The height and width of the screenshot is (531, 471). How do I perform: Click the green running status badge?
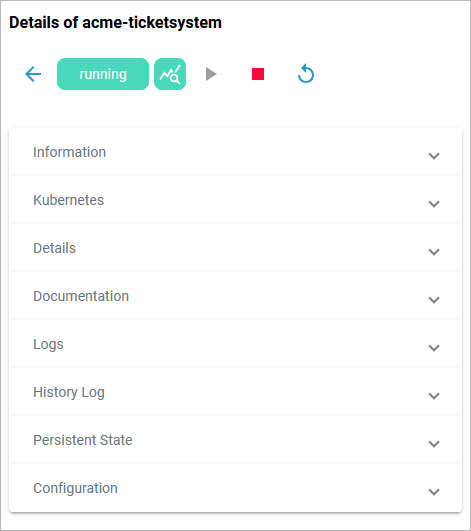tap(103, 74)
